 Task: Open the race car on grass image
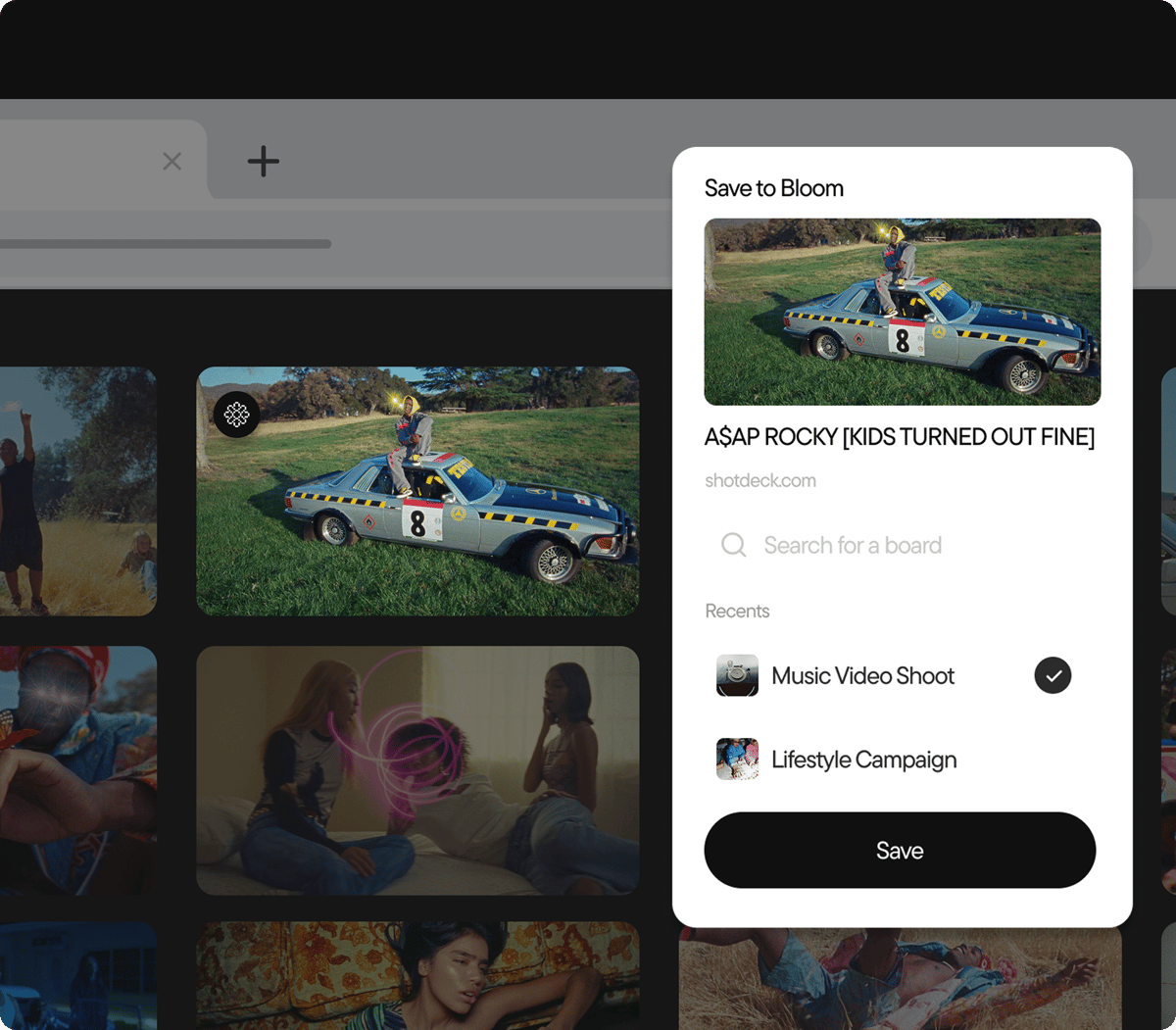coord(417,492)
